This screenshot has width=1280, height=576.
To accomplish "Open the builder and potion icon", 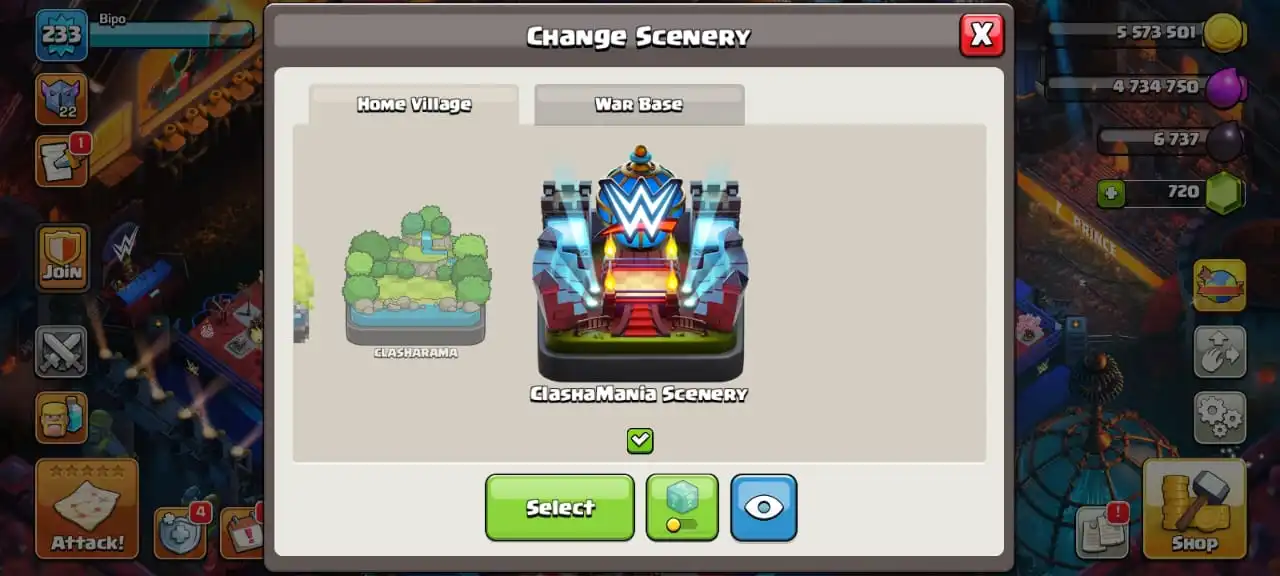I will pyautogui.click(x=62, y=417).
